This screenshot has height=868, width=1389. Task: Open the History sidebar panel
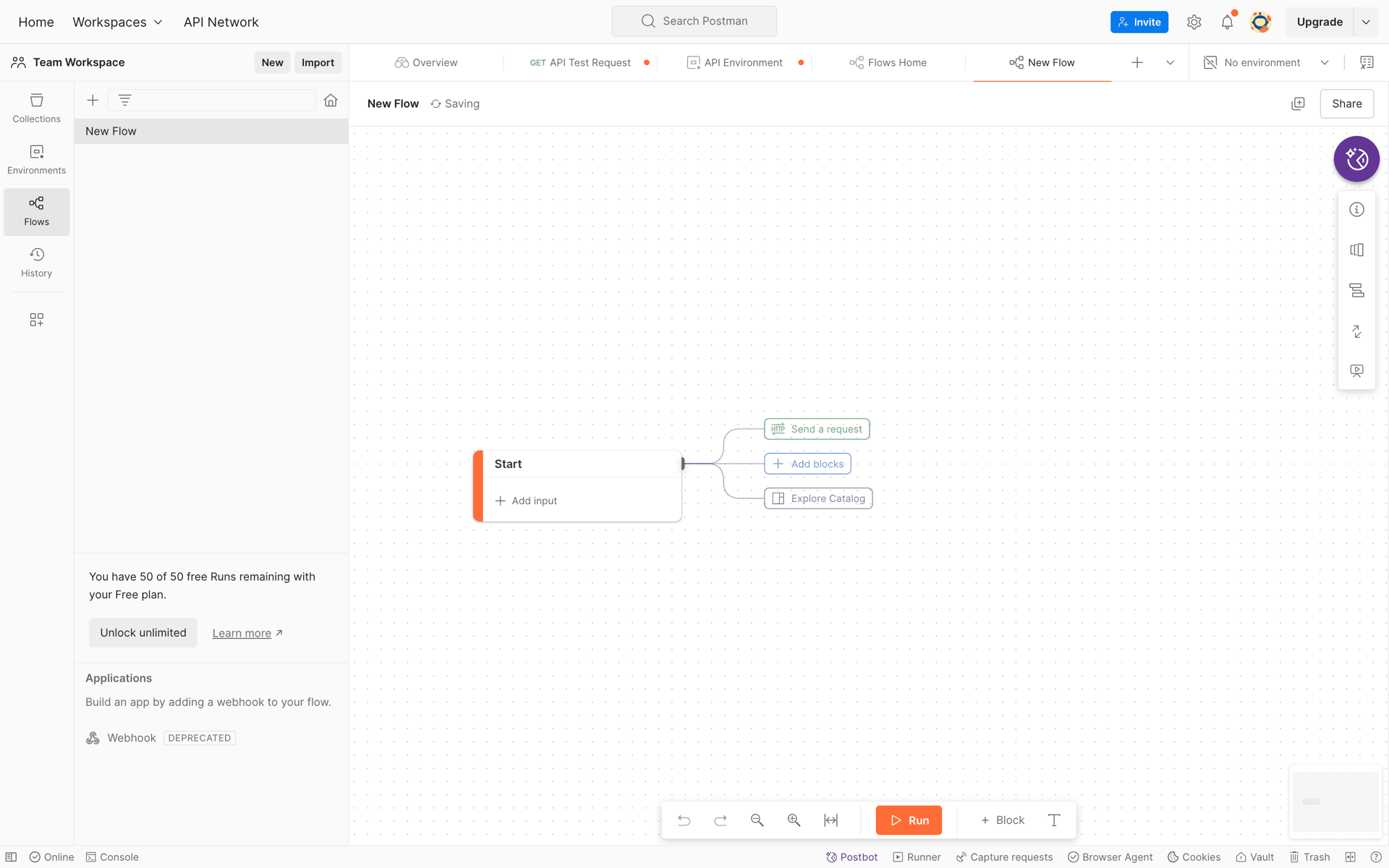pyautogui.click(x=36, y=263)
